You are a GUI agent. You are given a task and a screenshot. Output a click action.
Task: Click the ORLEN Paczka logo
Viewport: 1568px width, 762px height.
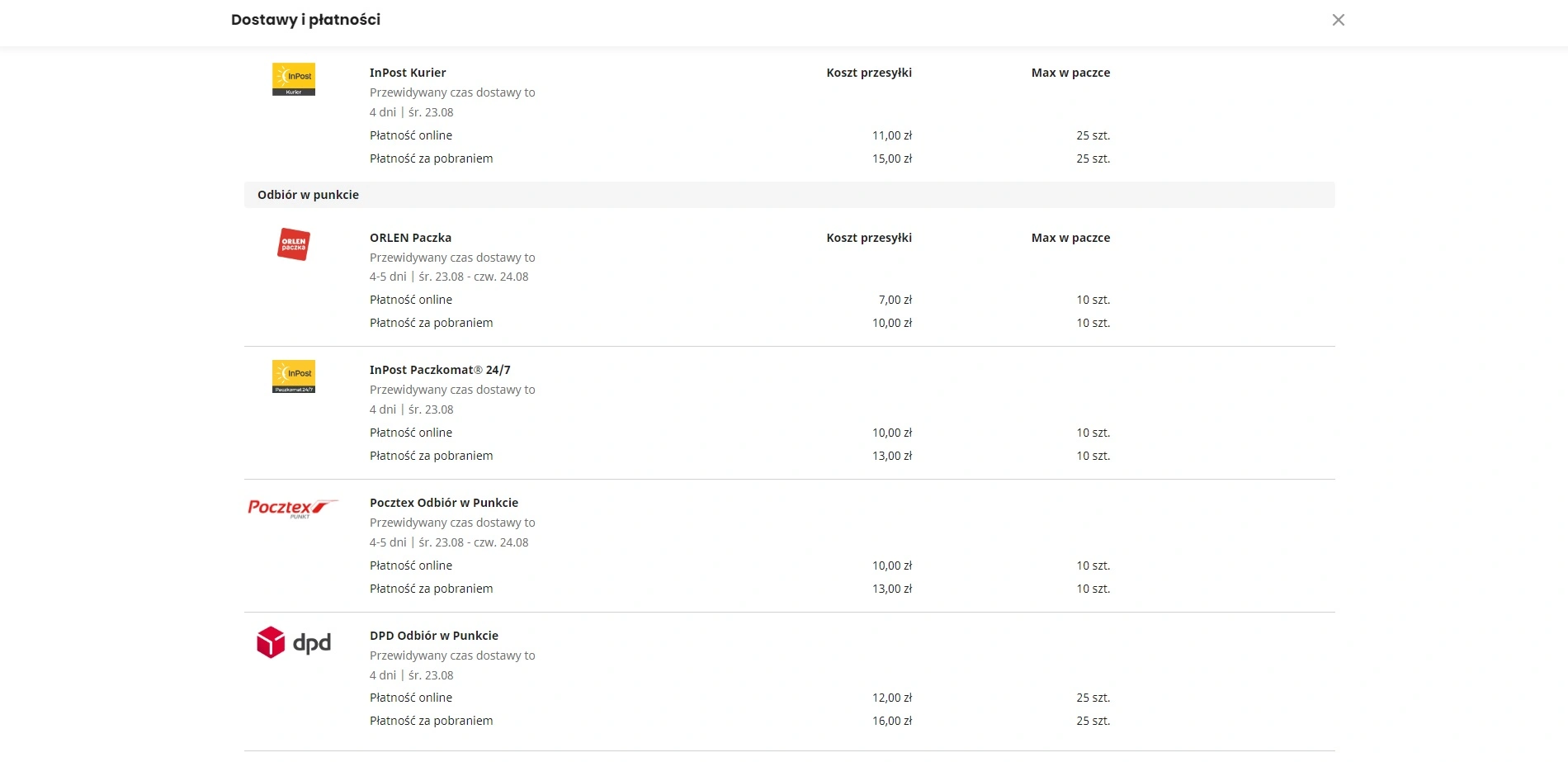pyautogui.click(x=294, y=244)
